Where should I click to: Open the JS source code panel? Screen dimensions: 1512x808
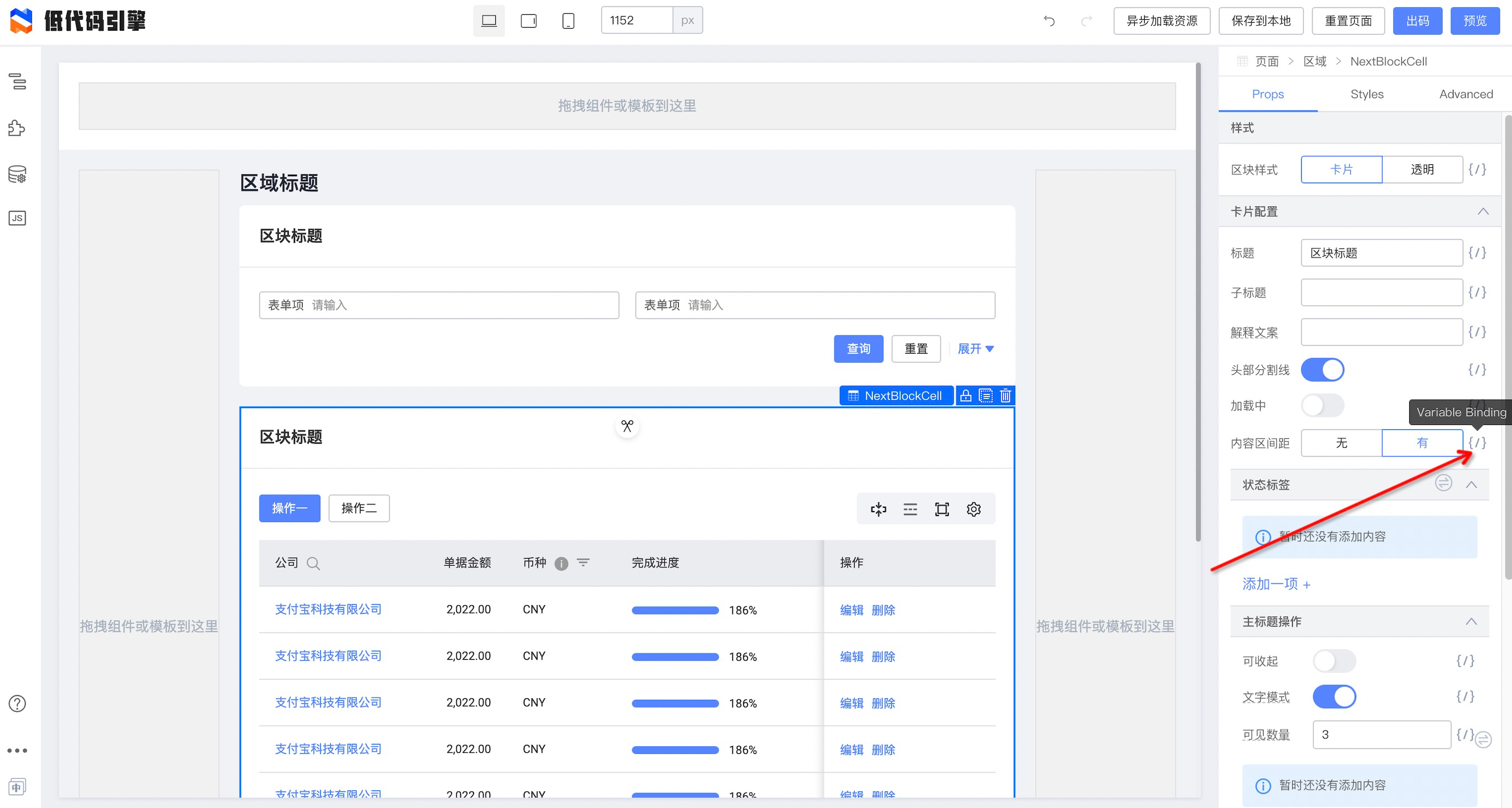coord(18,219)
